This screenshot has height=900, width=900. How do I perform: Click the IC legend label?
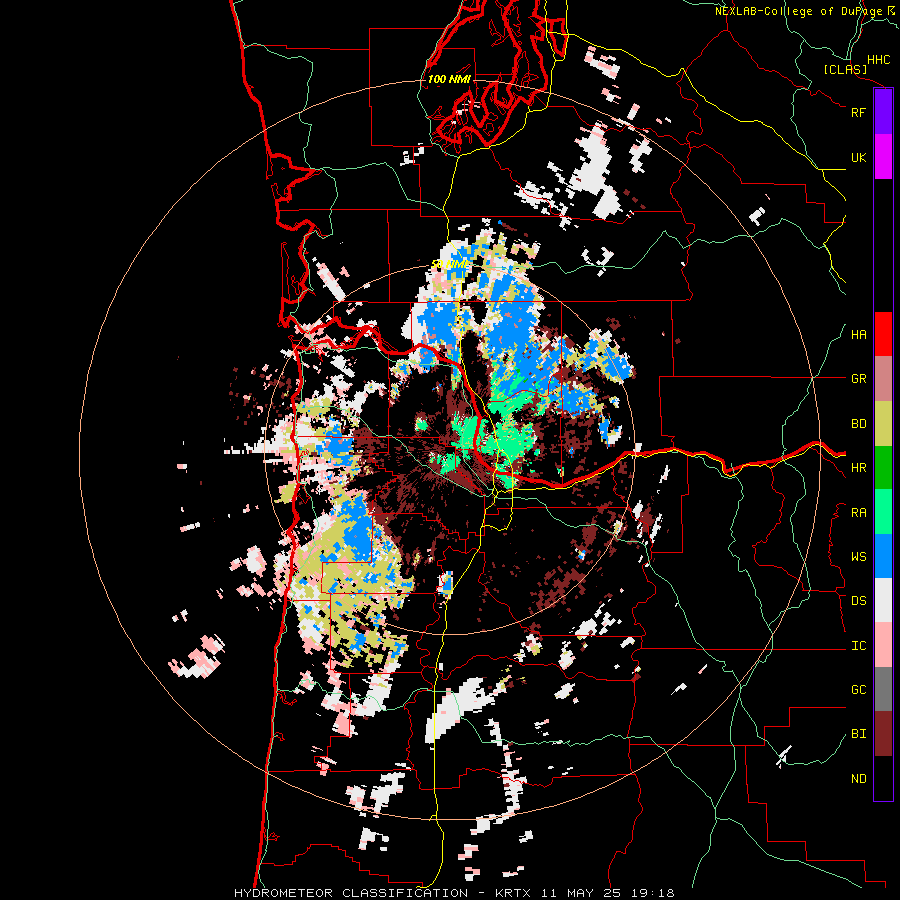tap(858, 646)
